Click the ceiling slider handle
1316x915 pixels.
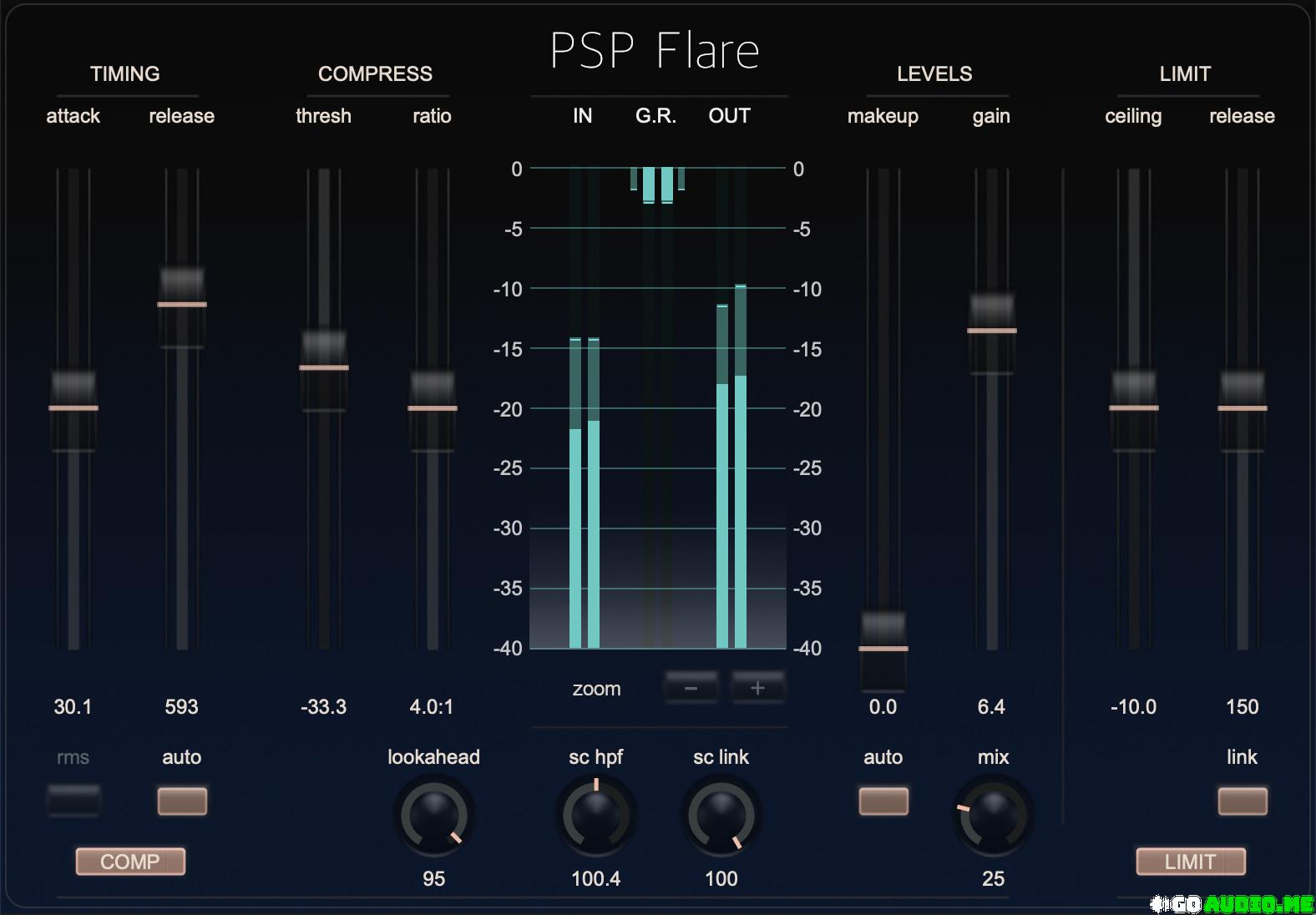(1134, 409)
